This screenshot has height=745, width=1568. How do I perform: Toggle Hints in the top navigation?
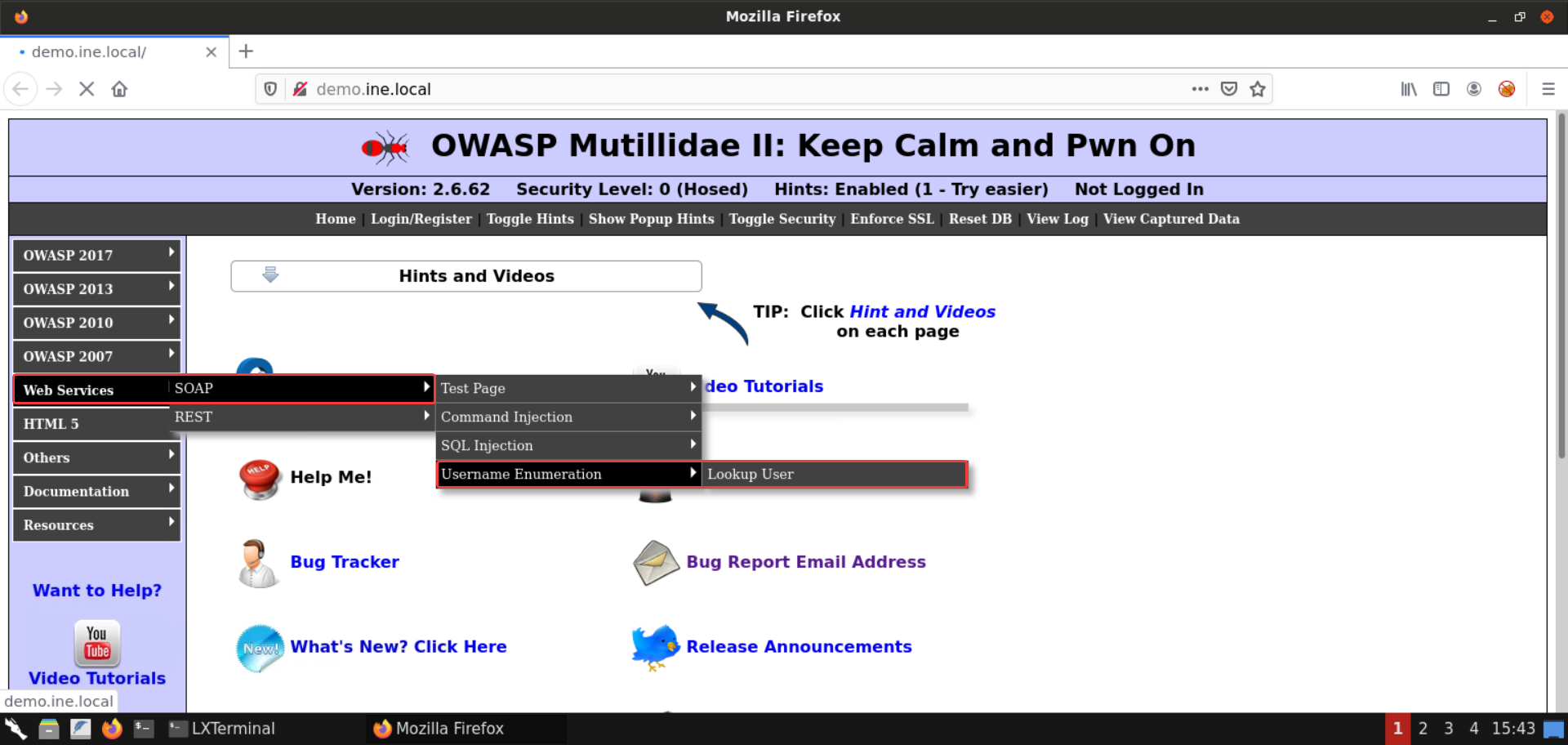coord(530,219)
